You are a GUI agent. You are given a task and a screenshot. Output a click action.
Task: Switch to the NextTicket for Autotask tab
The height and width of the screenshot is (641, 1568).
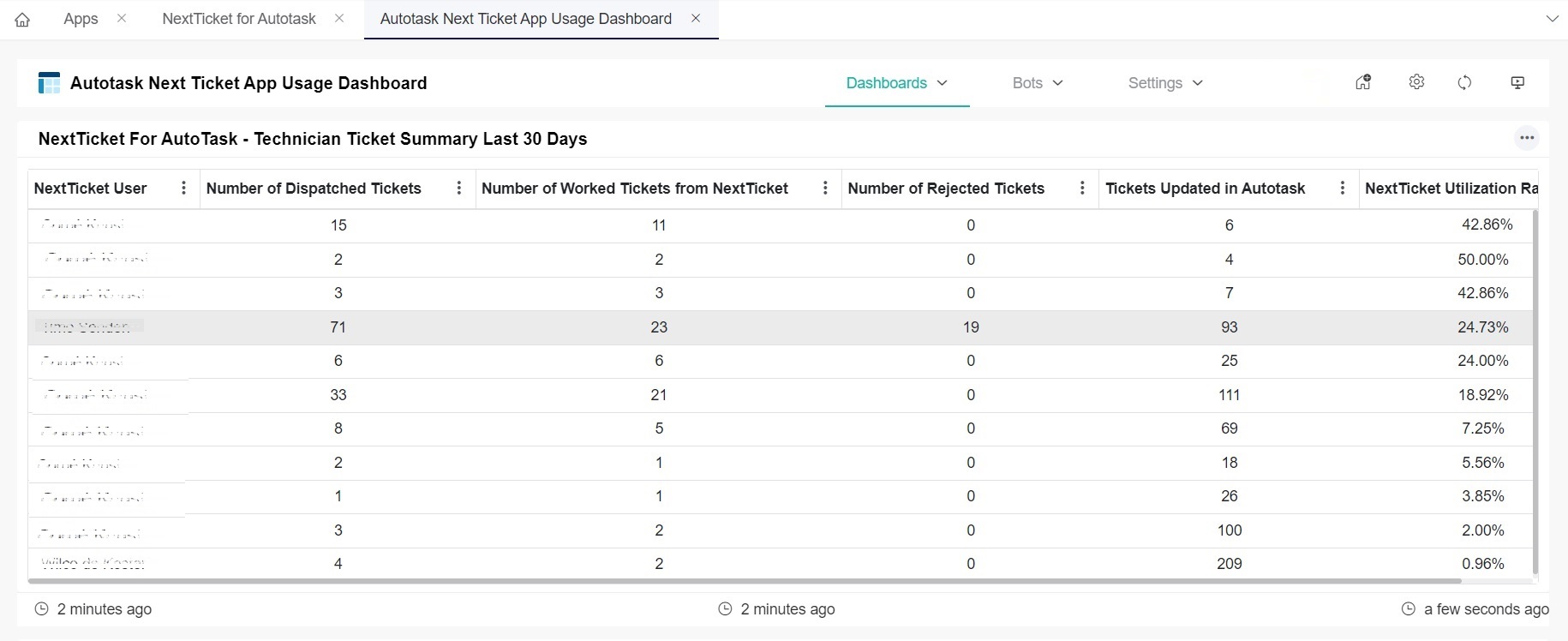coord(239,19)
